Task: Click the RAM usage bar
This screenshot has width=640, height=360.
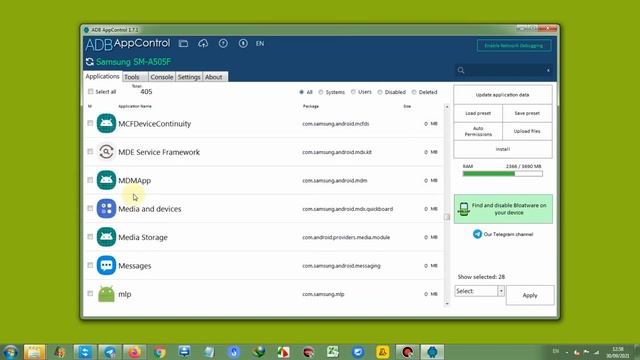Action: 502,173
